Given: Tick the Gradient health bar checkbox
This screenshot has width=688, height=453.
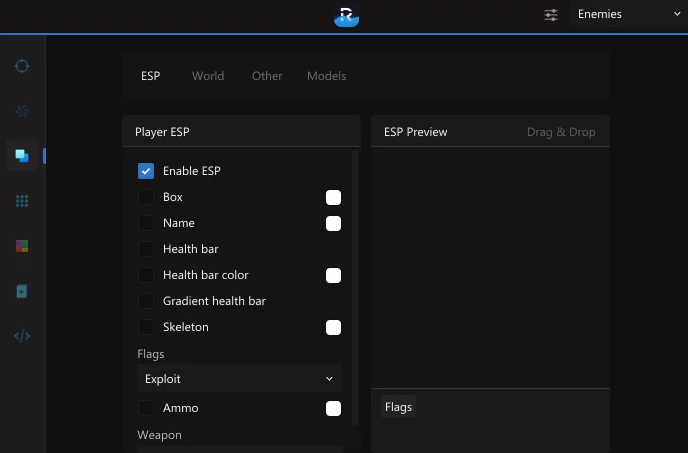Looking at the screenshot, I should pos(146,301).
